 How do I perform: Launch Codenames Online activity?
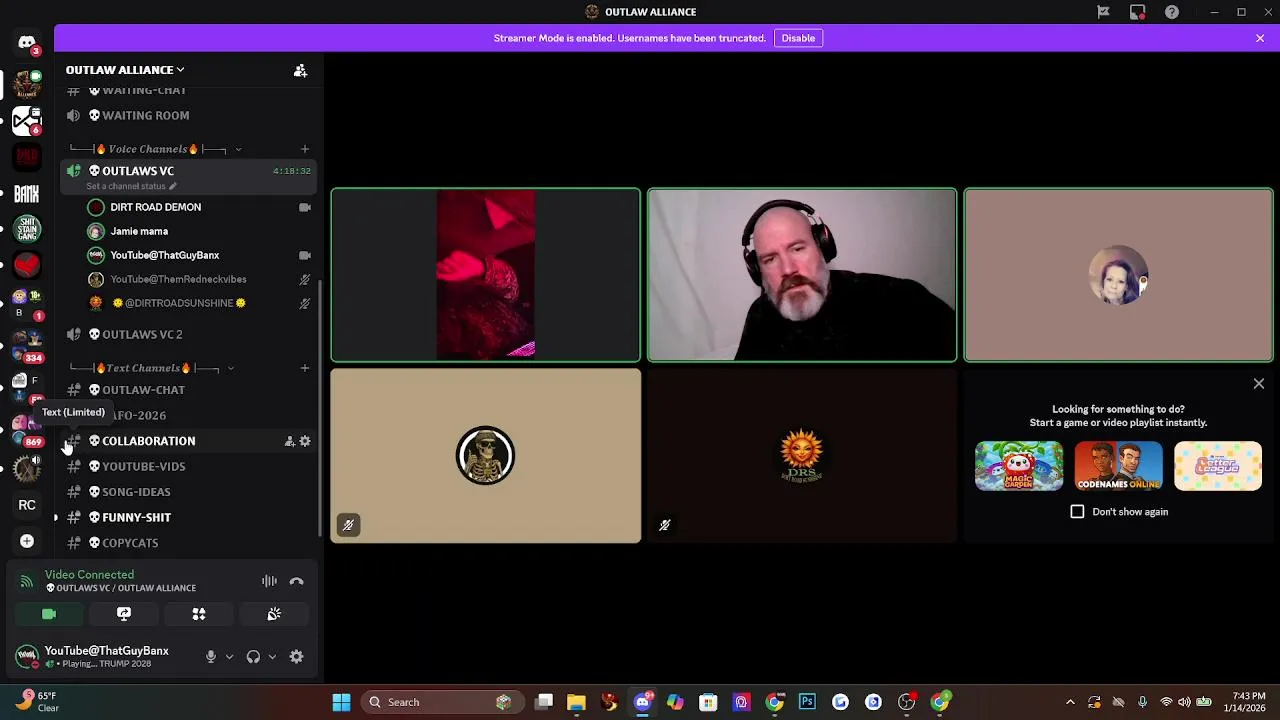click(1118, 466)
